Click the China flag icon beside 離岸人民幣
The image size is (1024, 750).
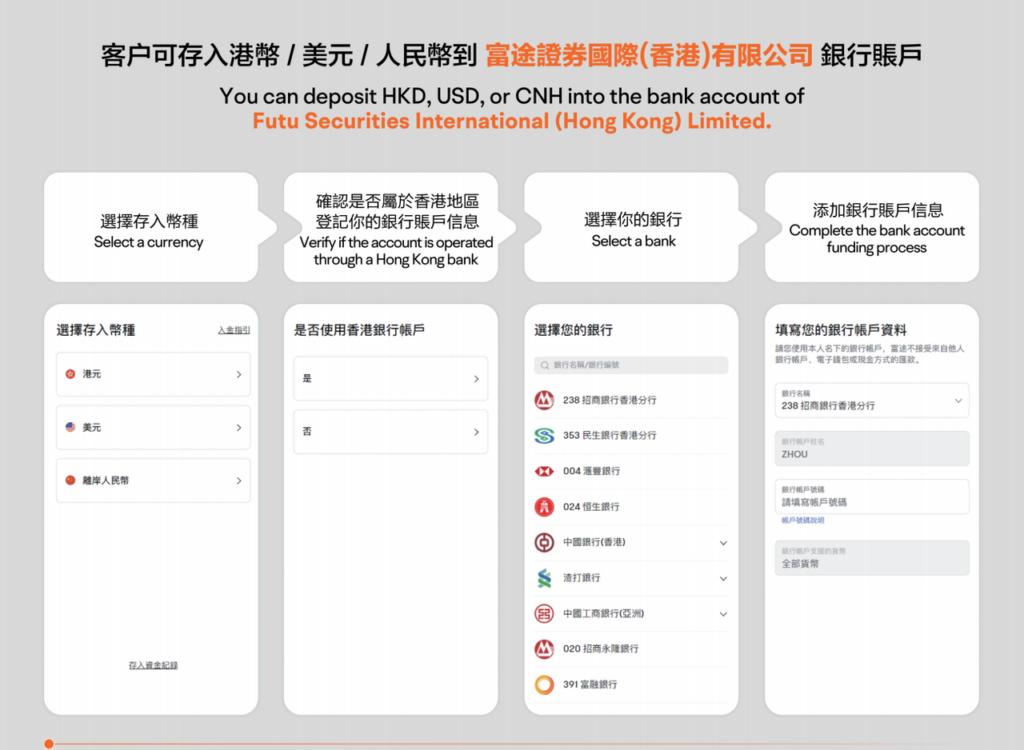[x=71, y=480]
